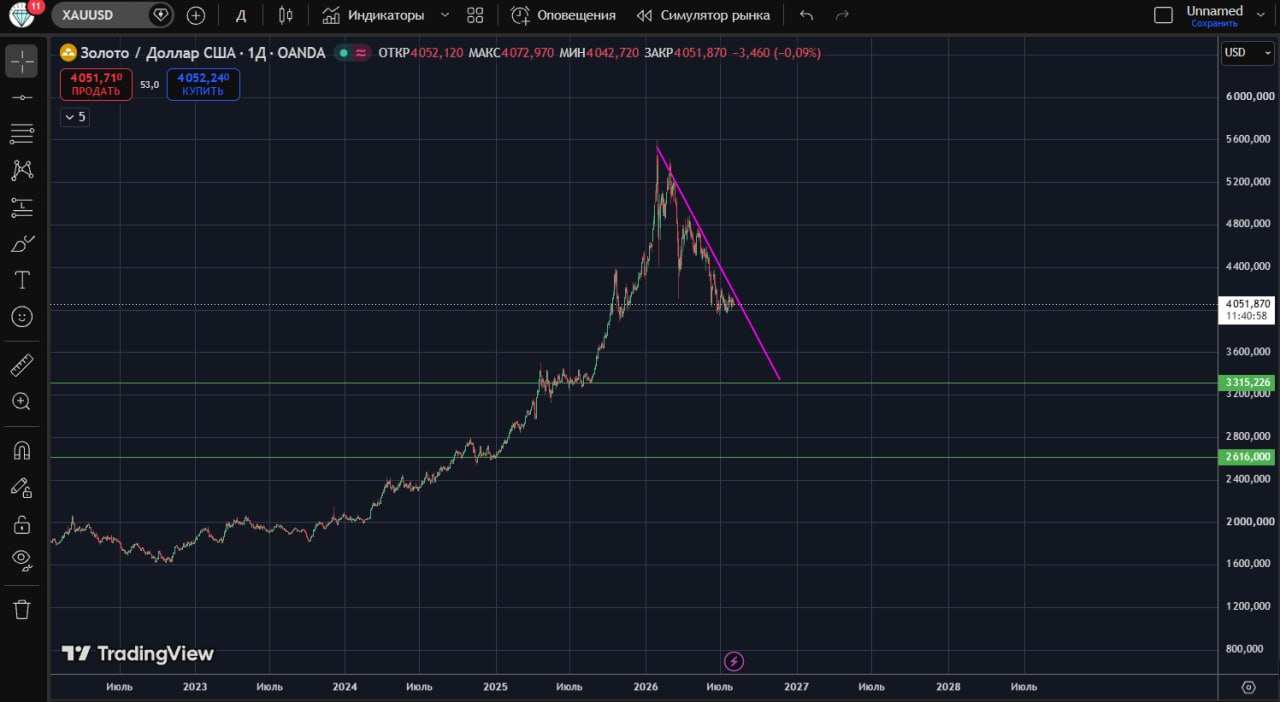1280x702 pixels.
Task: Expand the indicators favorites dropdown arrow
Action: pos(445,15)
